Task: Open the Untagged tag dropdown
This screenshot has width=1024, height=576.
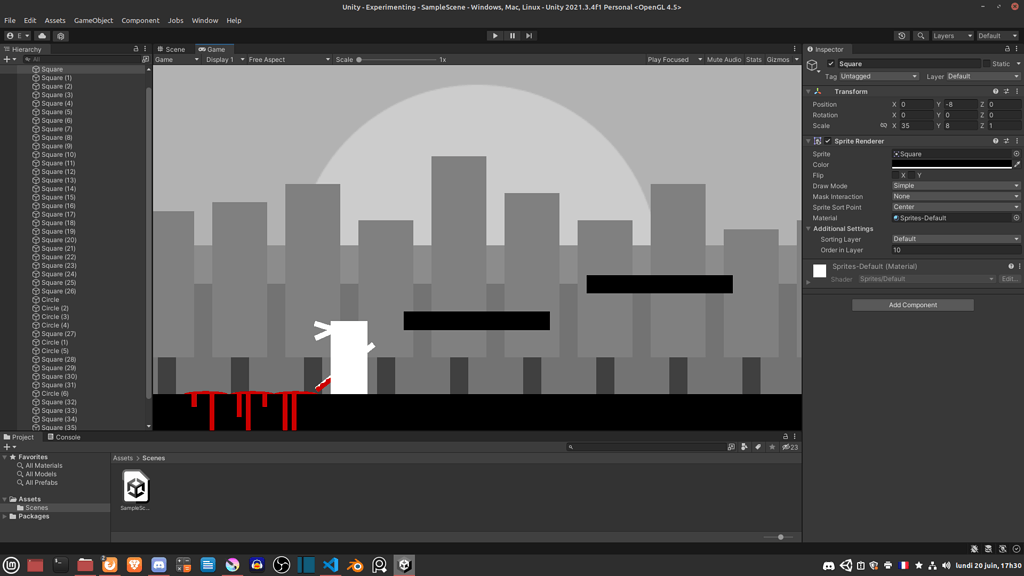Action: (878, 76)
